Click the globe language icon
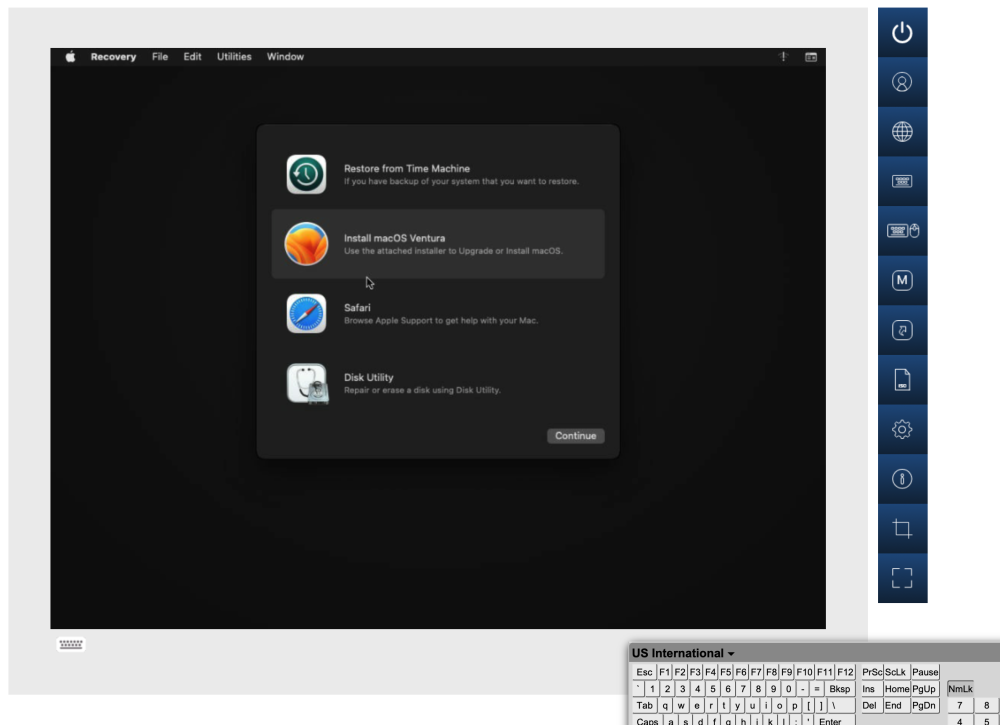 902,131
